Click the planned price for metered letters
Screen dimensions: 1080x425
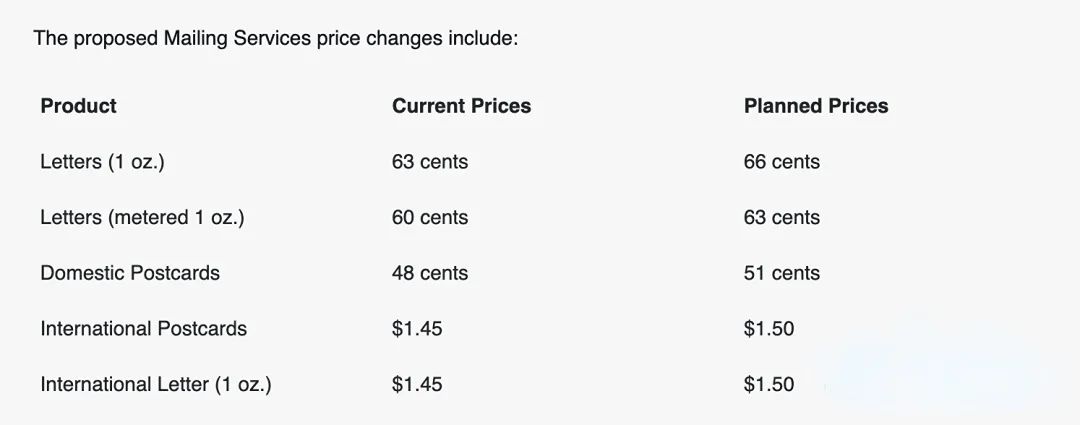click(781, 218)
